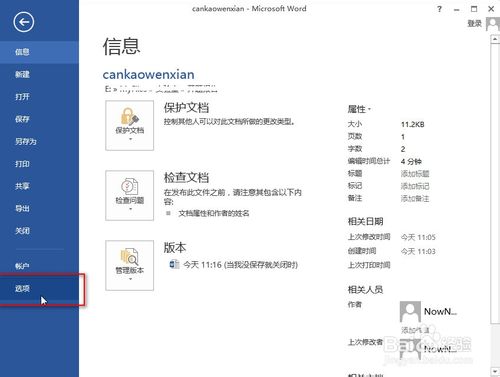Screen dimensions: 500x377
Task: Click the 添加标记 field
Action: pyautogui.click(x=415, y=186)
